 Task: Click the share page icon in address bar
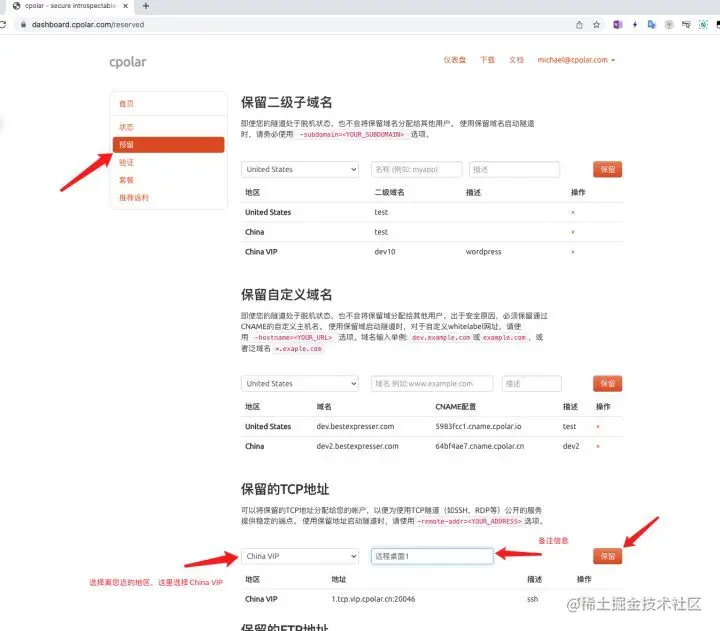[x=579, y=25]
